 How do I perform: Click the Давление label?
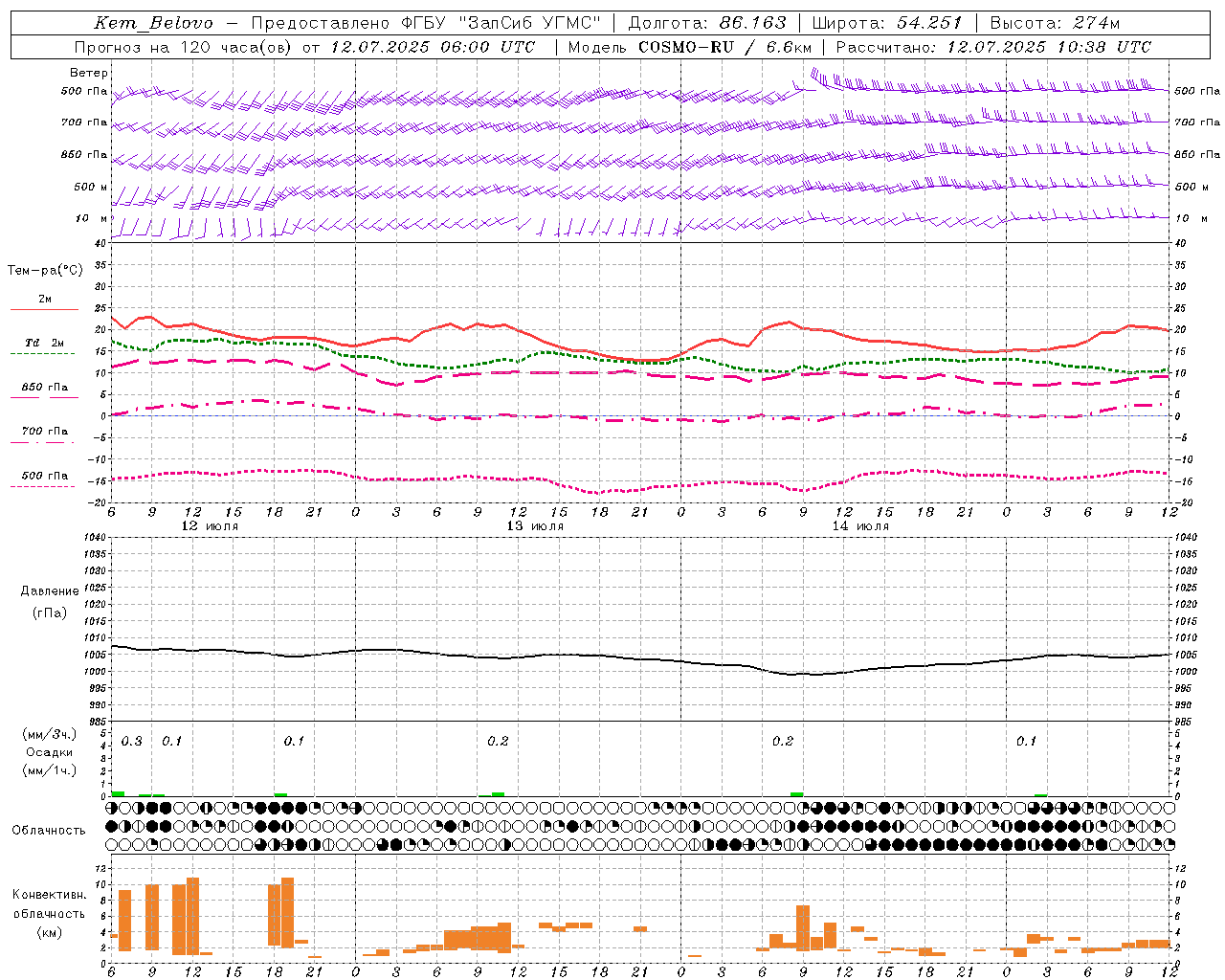pos(49,591)
